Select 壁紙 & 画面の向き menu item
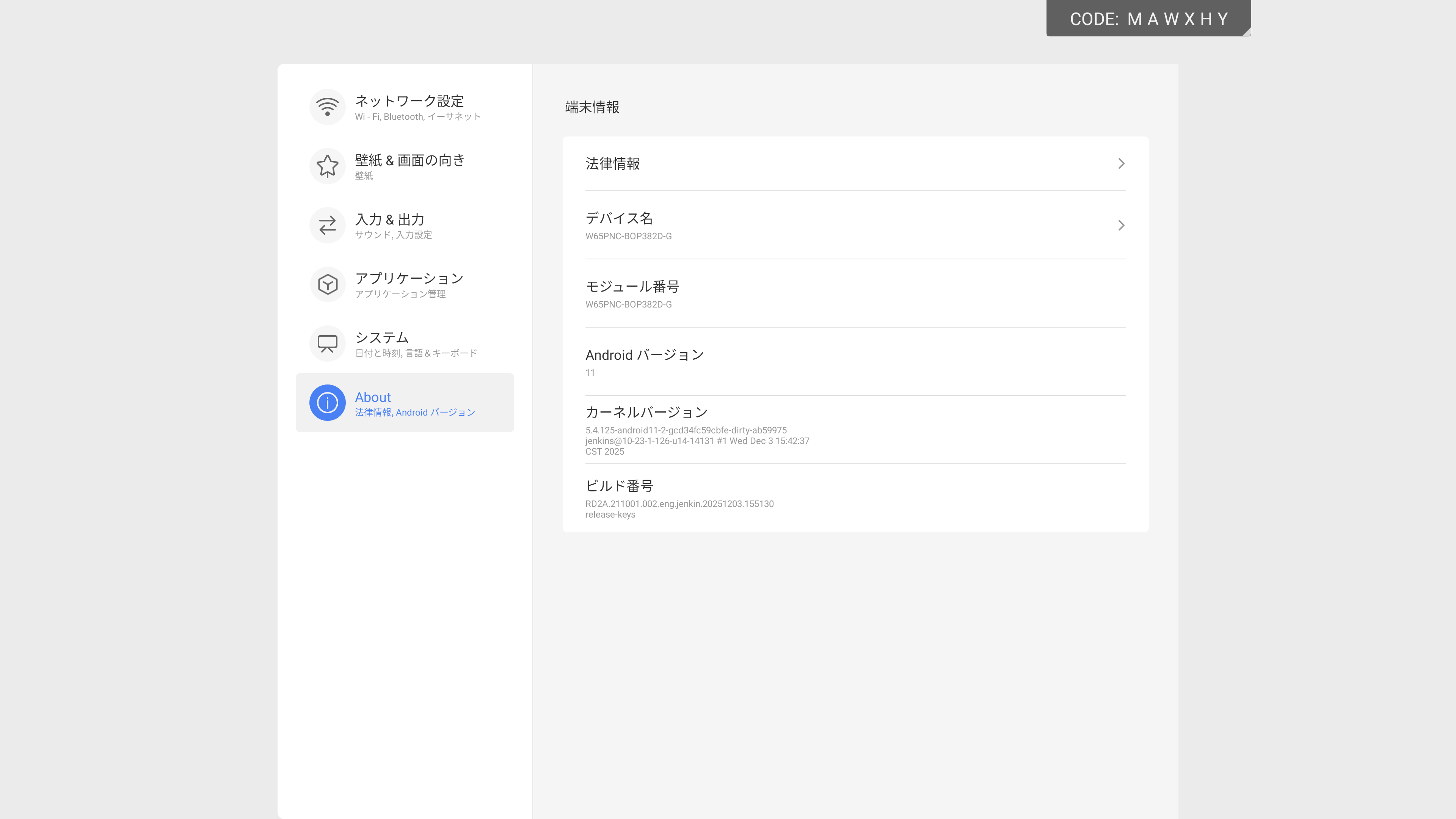Screen dimensions: 1456x819 point(410,166)
